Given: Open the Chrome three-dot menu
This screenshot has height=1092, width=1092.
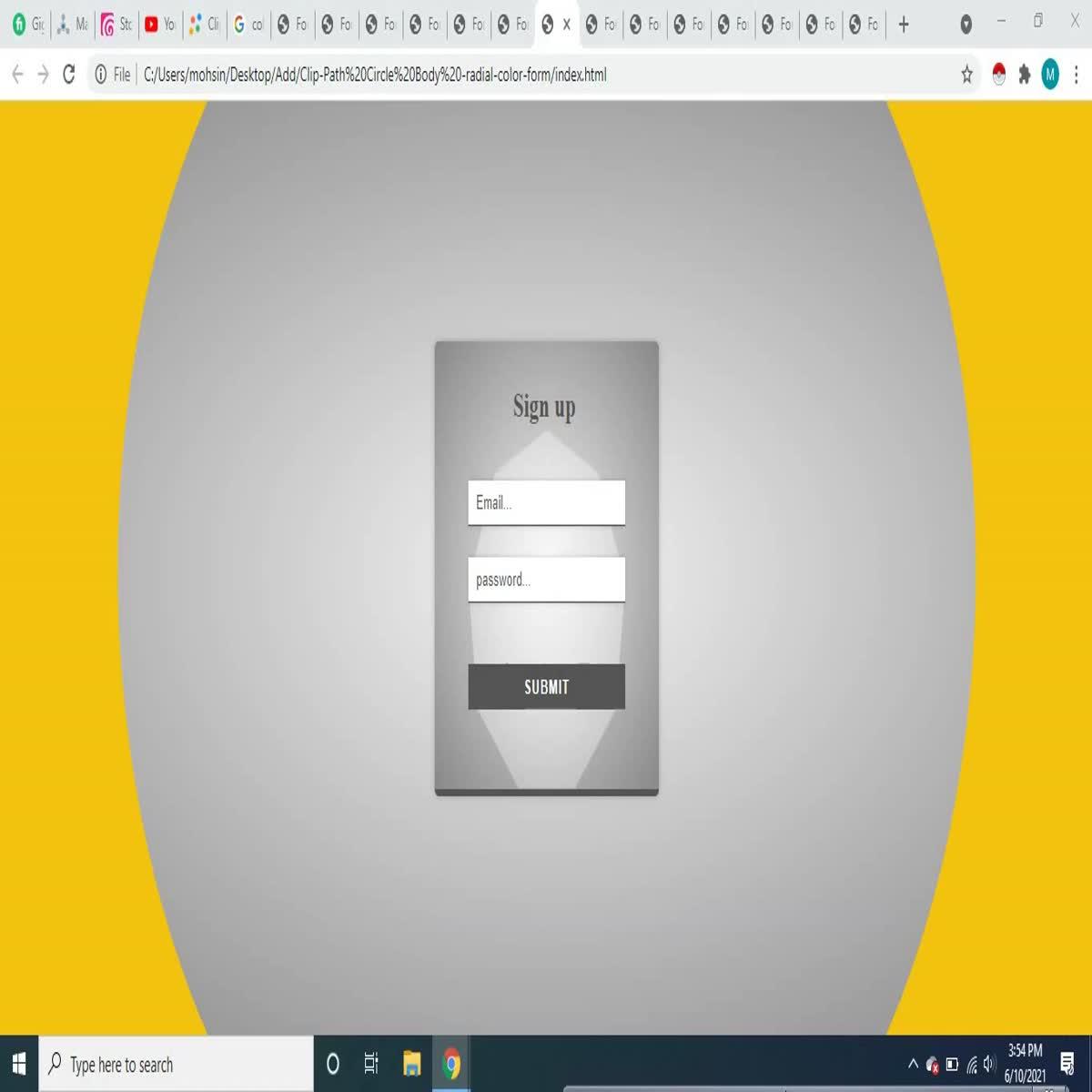Looking at the screenshot, I should coord(1077,75).
